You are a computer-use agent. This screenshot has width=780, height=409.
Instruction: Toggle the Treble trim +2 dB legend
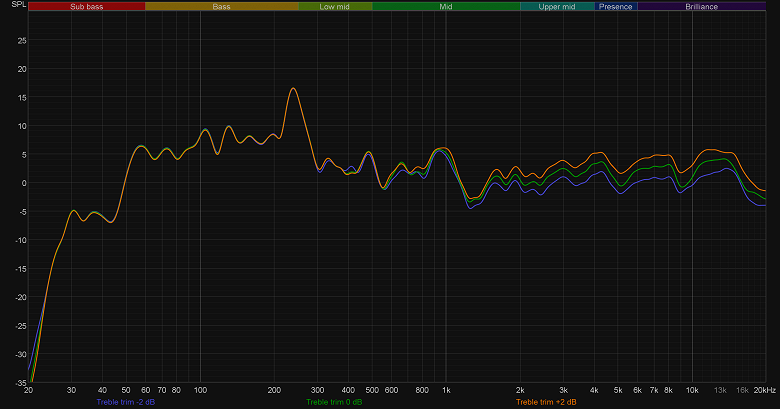546,402
